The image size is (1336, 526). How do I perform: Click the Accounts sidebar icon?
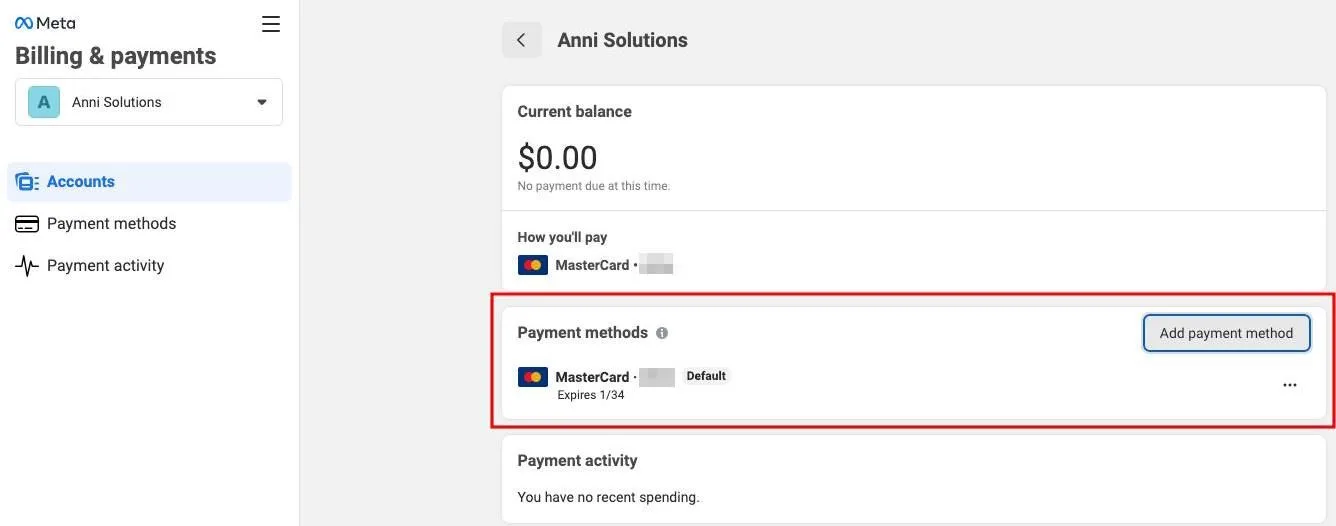(27, 182)
